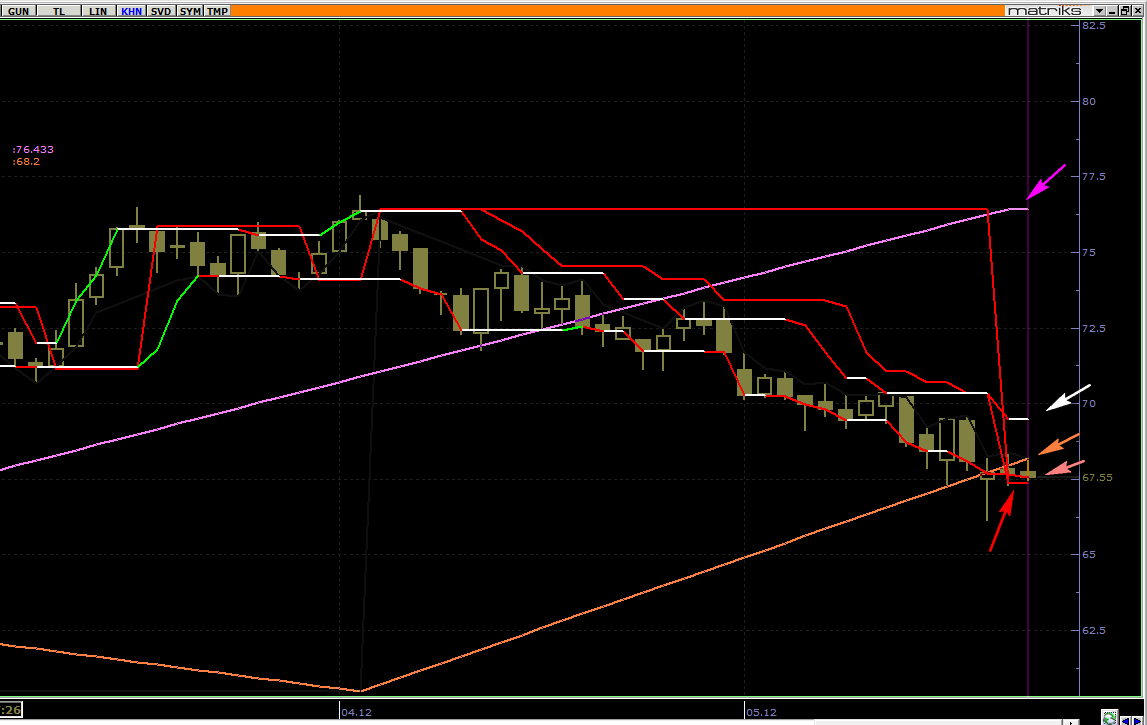Open the matriks window dropdown arrow
The height and width of the screenshot is (725, 1147).
click(1099, 10)
